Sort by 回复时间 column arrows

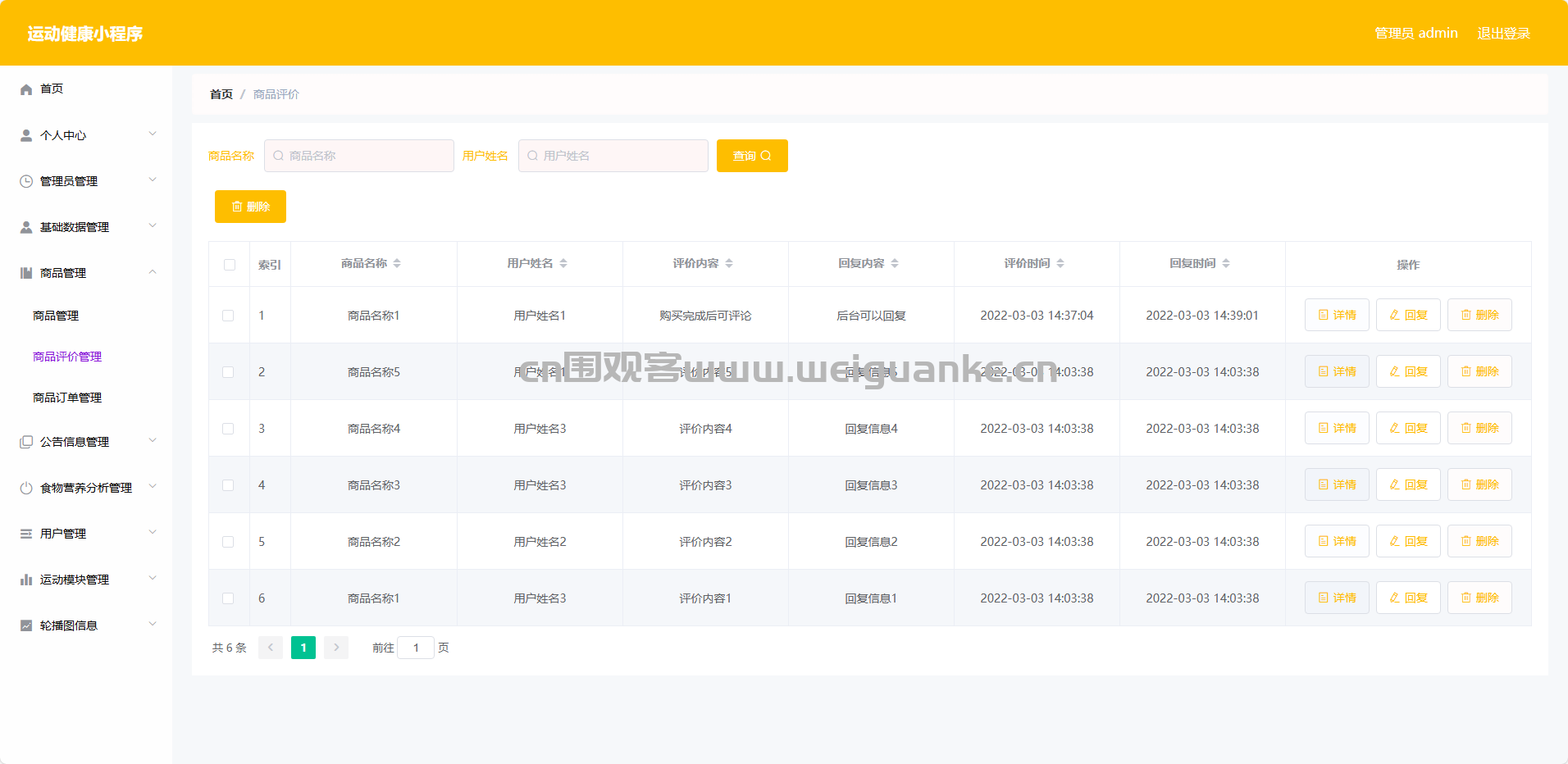1226,263
